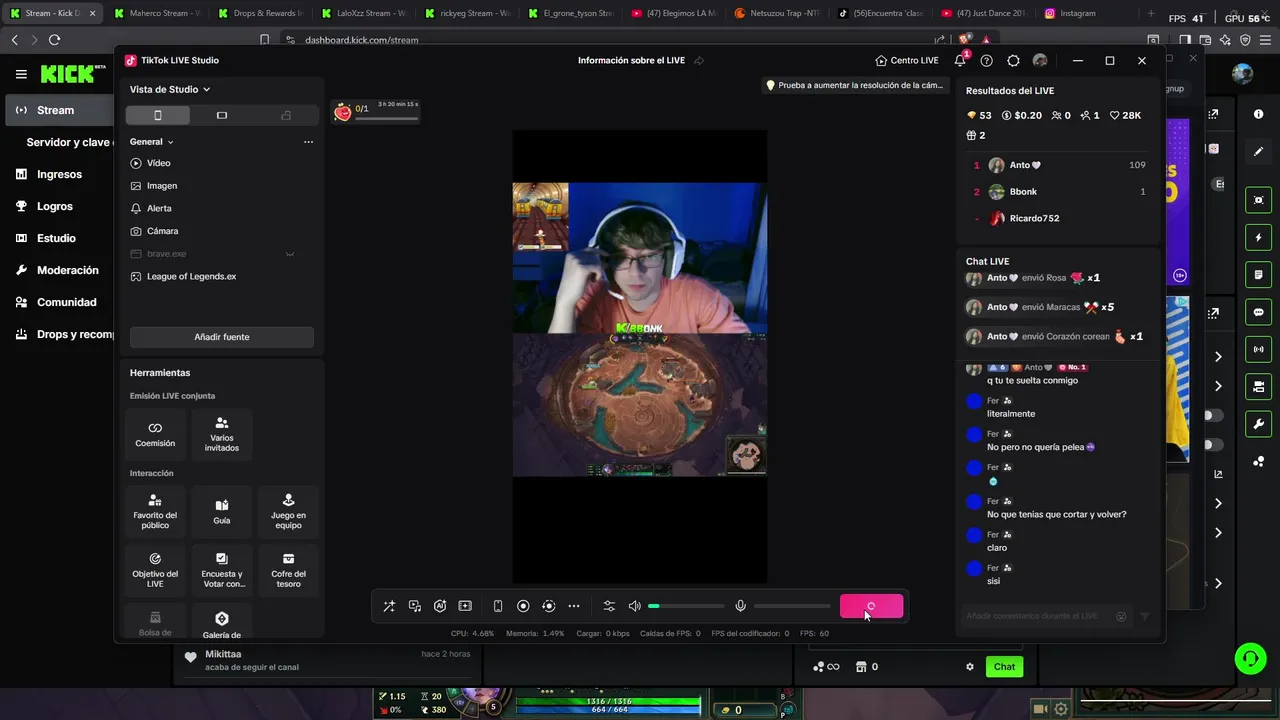This screenshot has width=1280, height=720.
Task: Select the portrait phone view tab
Action: click(157, 115)
